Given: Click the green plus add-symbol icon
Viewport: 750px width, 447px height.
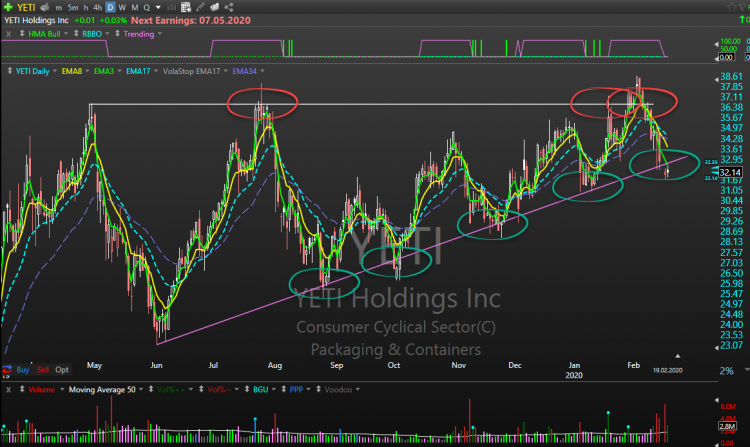Looking at the screenshot, I should click(x=8, y=6).
